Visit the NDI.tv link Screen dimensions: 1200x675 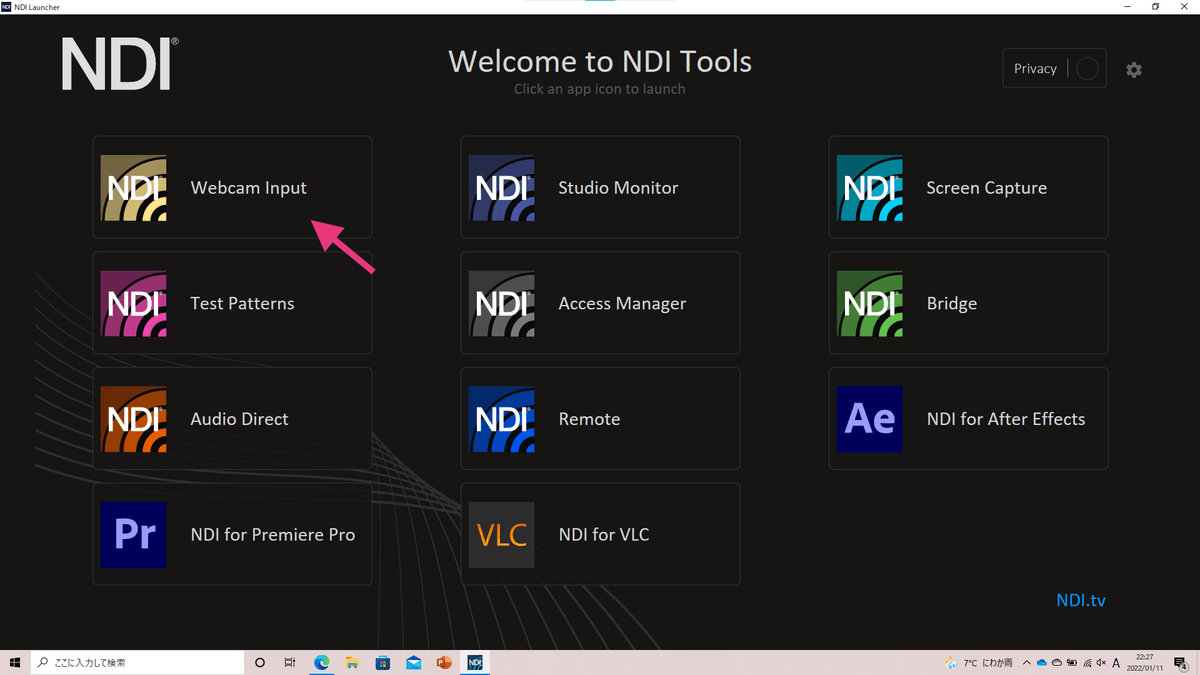(1081, 601)
